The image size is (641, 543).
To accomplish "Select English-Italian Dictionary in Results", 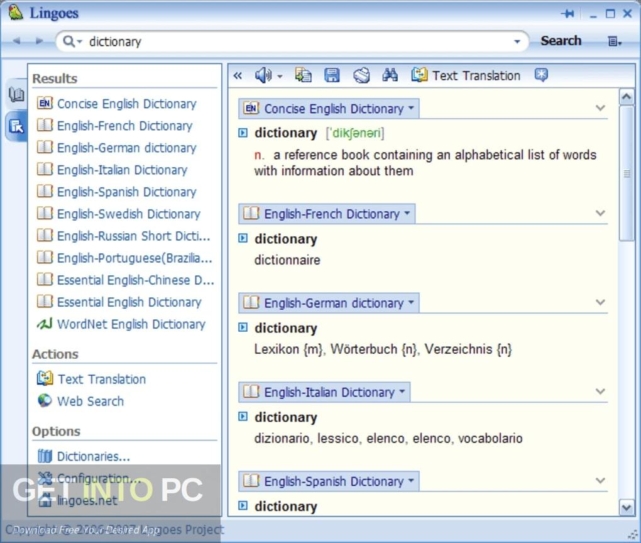I will click(x=122, y=170).
